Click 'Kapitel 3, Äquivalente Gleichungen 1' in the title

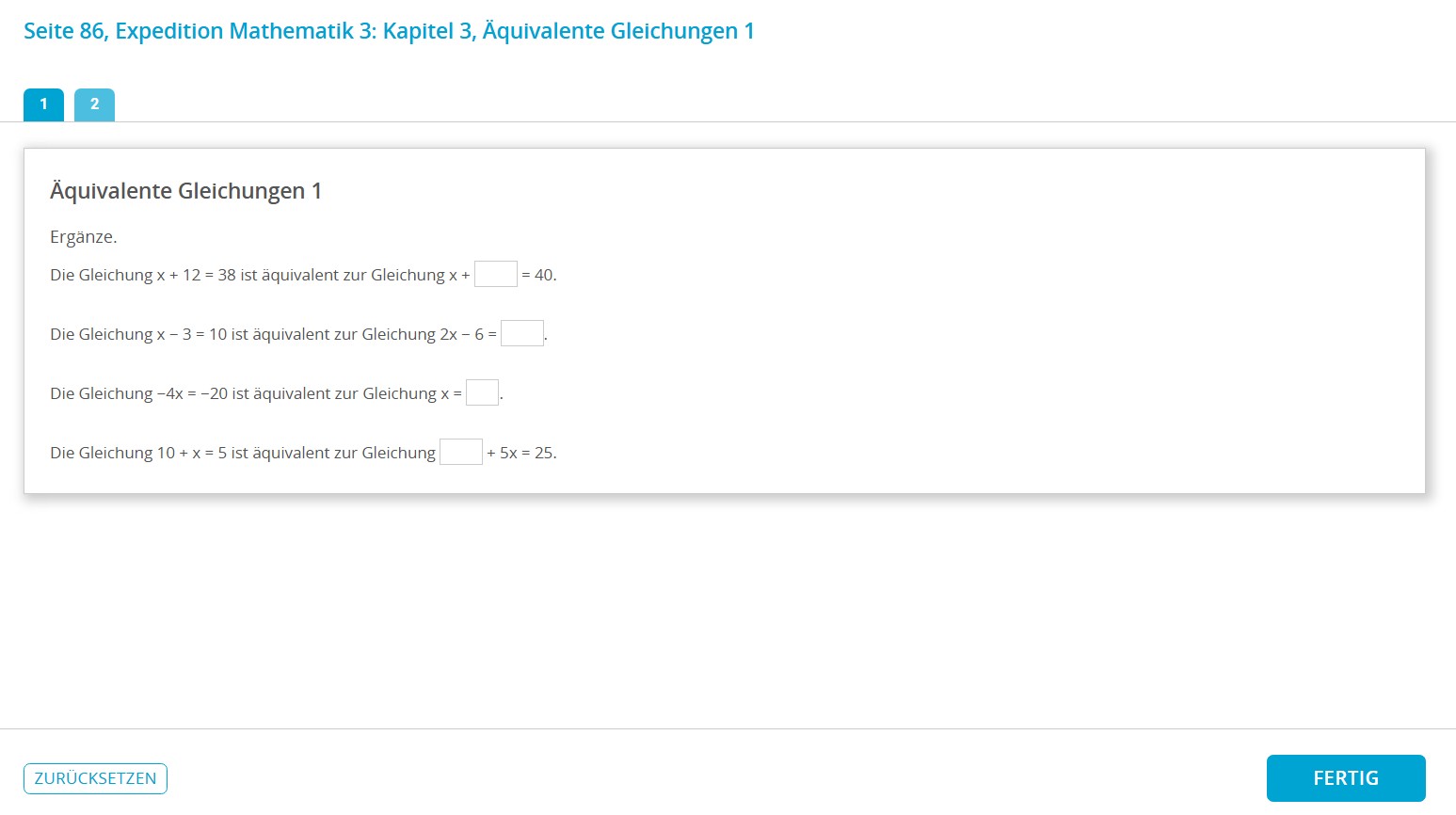coord(568,31)
